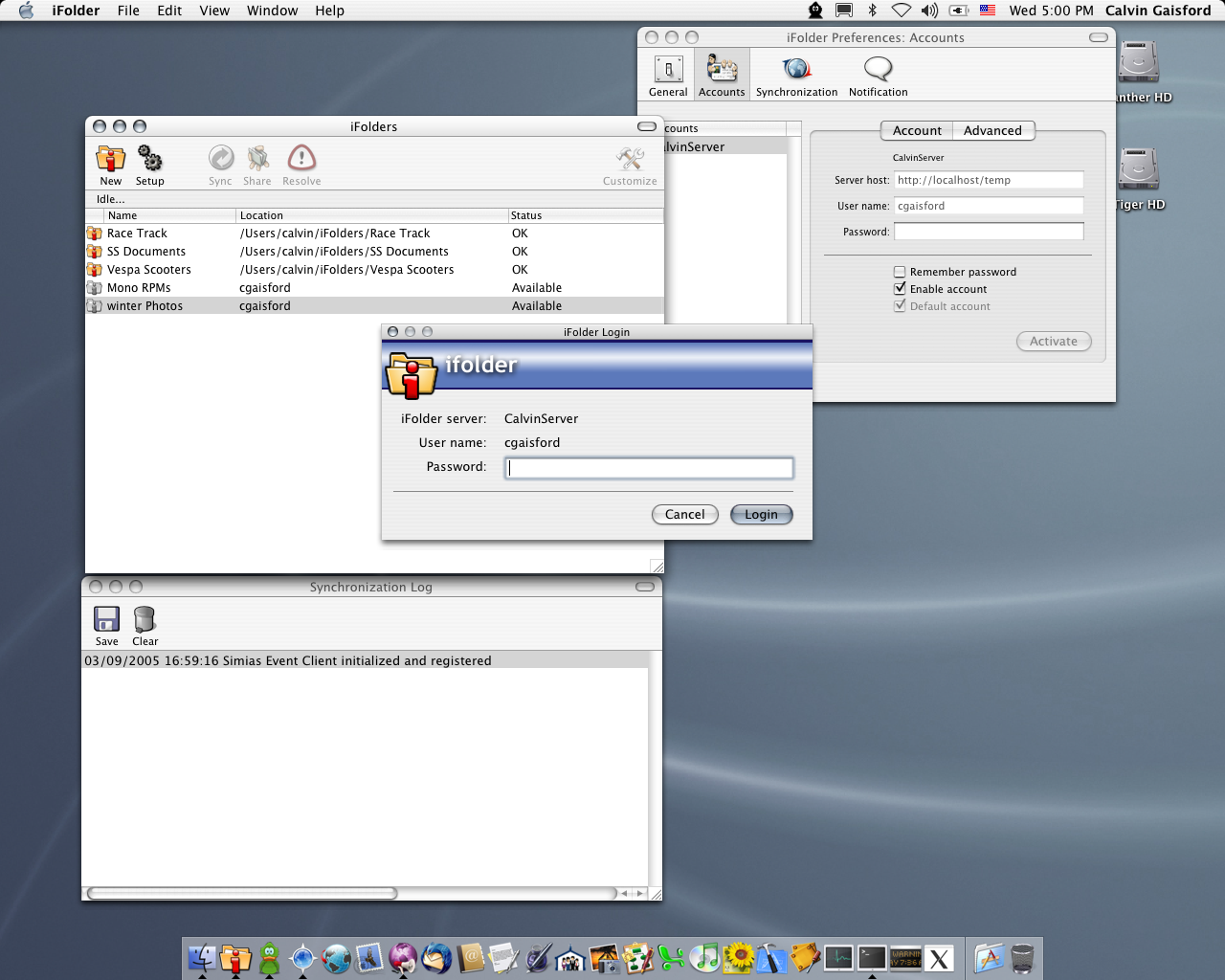Screen dimensions: 1225x980
Task: Open the iFolder application menu
Action: (x=76, y=11)
